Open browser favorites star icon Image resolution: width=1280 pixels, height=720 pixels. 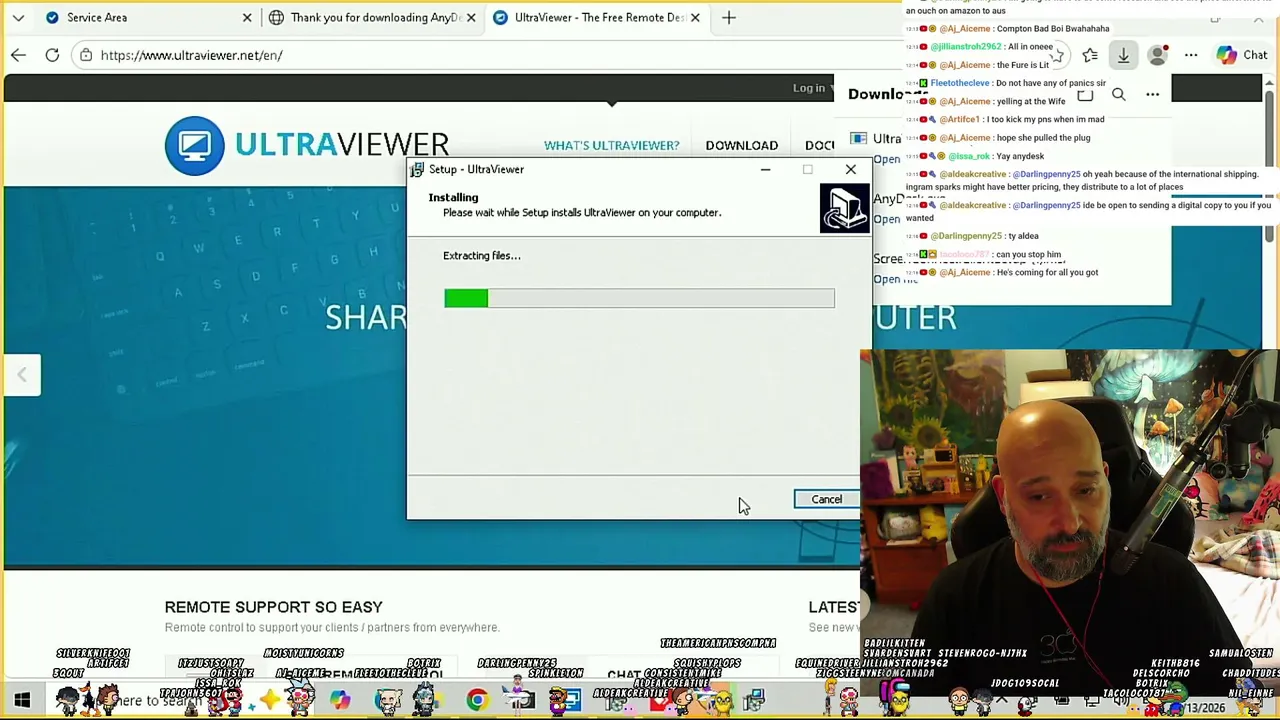(x=1090, y=55)
